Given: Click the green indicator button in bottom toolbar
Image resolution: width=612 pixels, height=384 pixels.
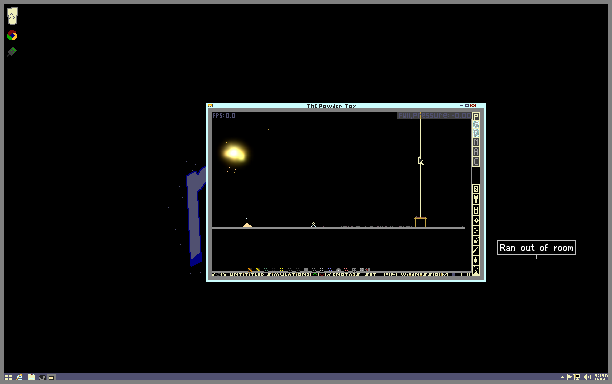Looking at the screenshot, I should point(315,274).
